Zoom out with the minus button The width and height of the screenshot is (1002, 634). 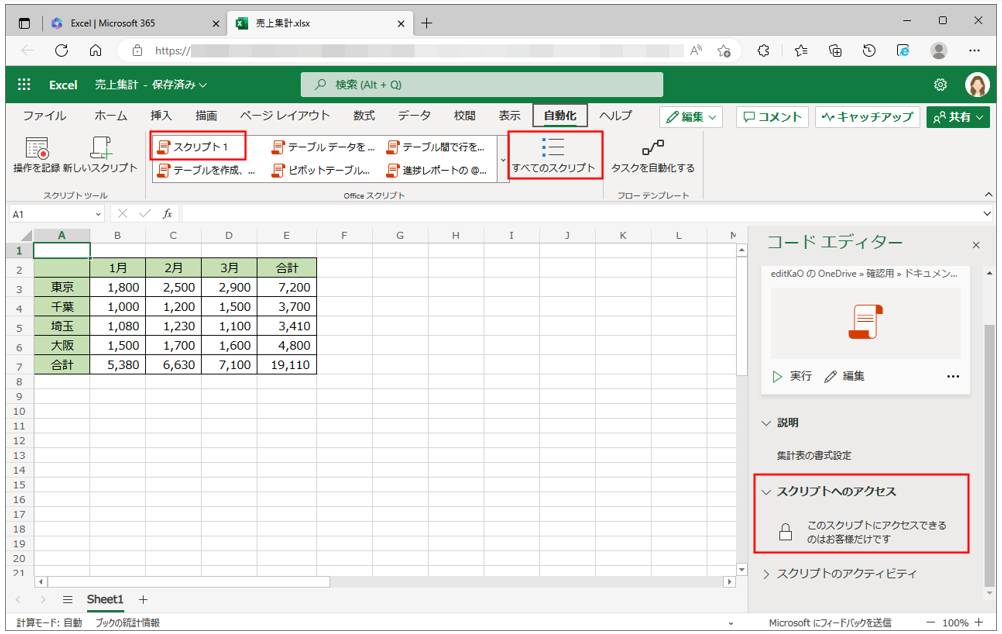[x=930, y=622]
